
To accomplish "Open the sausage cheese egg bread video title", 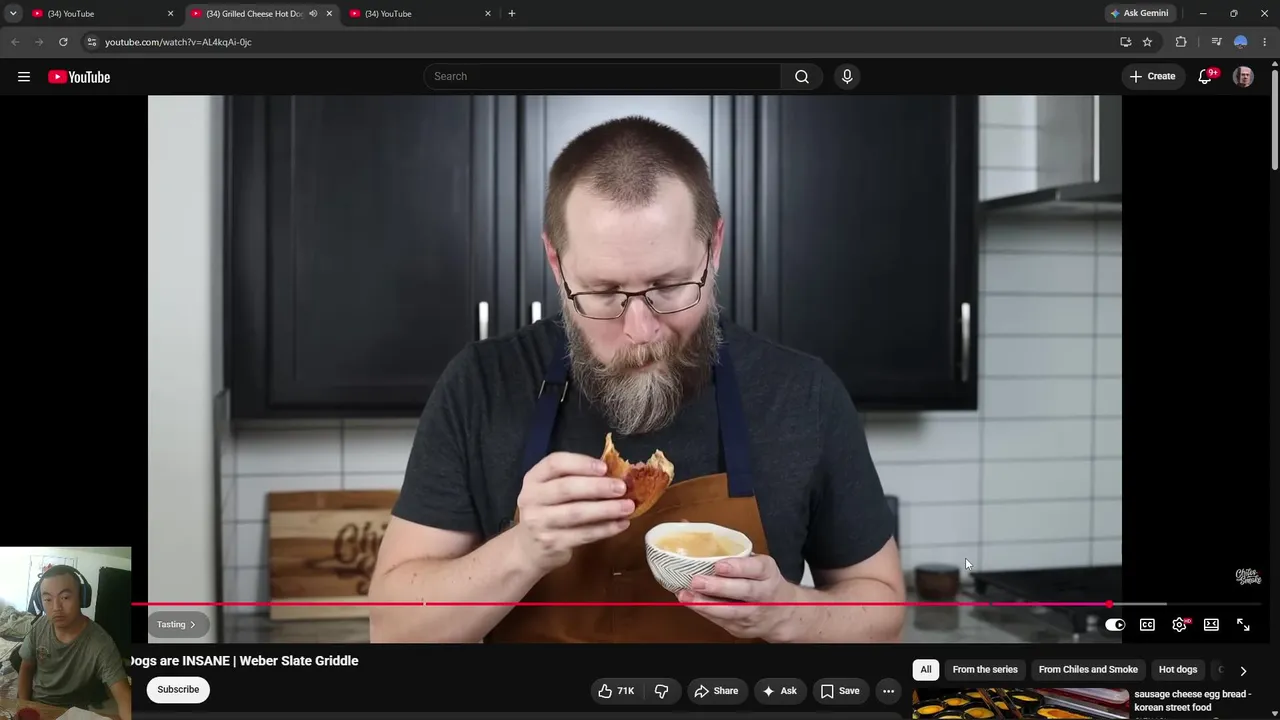I will coord(1193,701).
